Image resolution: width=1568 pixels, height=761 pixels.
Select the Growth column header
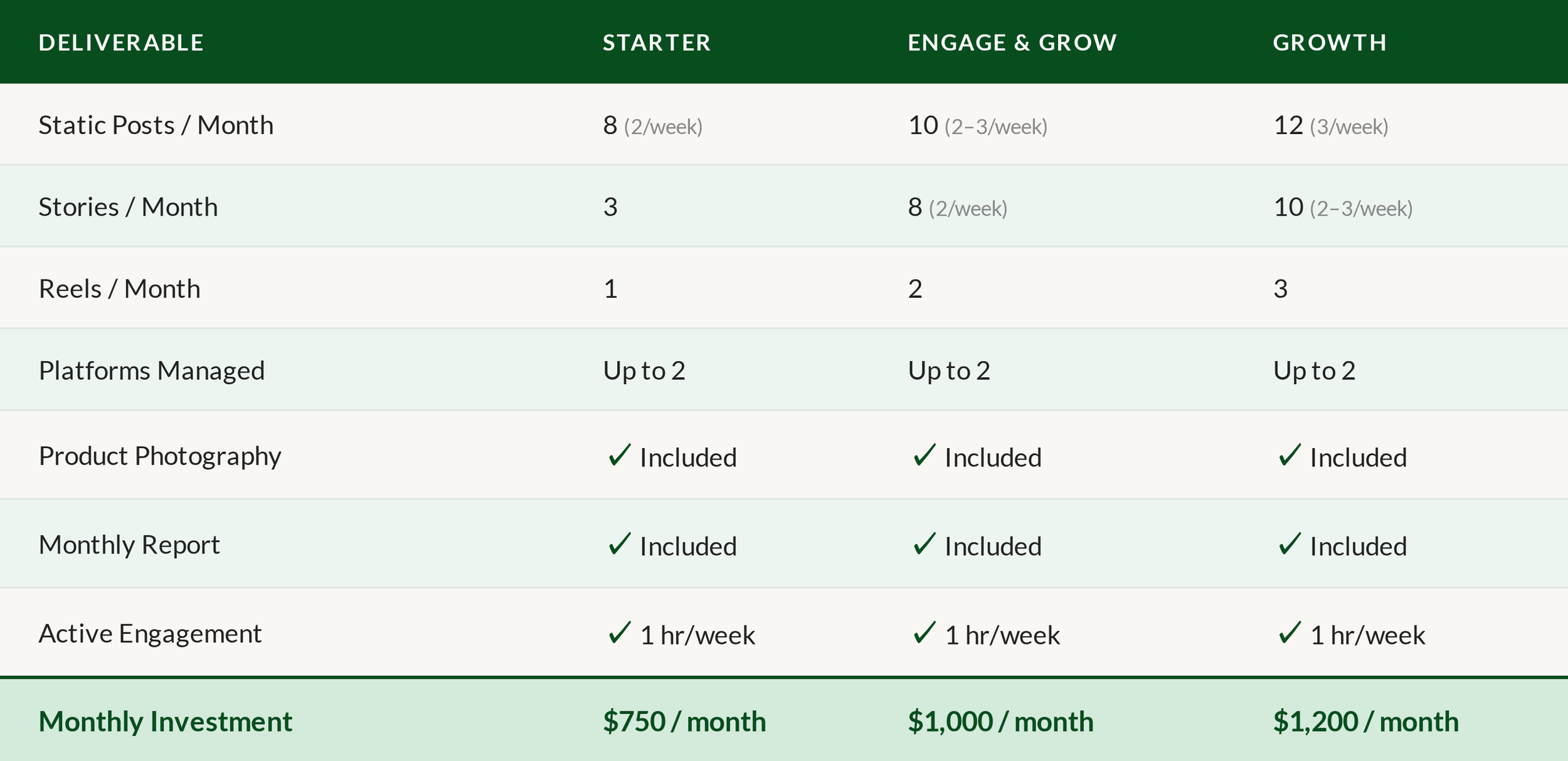coord(1330,43)
